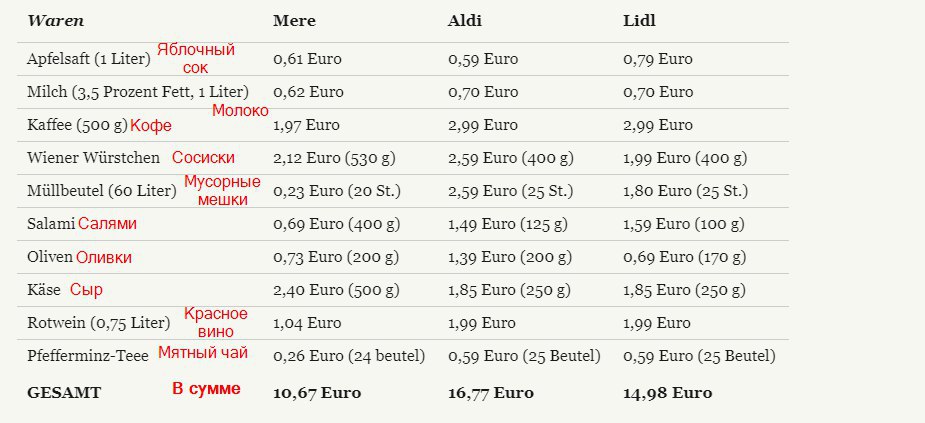Click the GESAMT total row label
This screenshot has height=423, width=925.
pyautogui.click(x=64, y=393)
